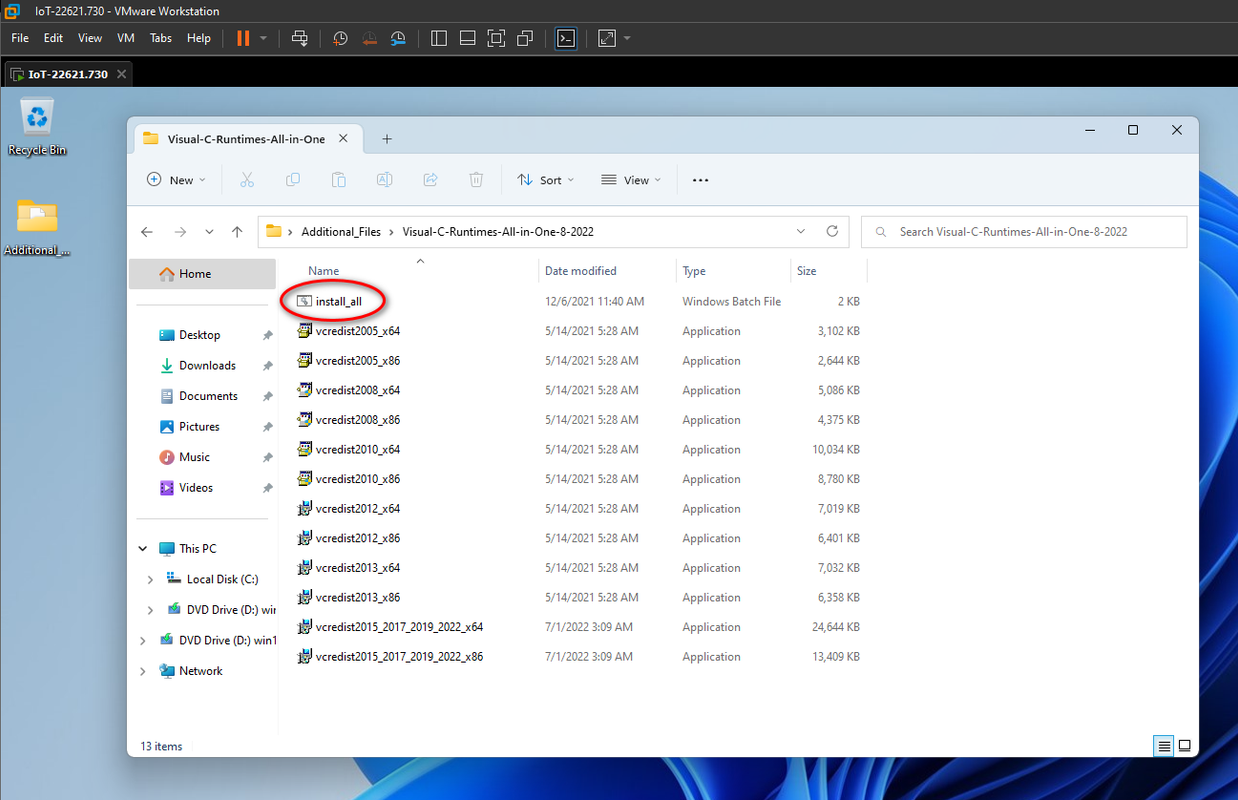
Task: Click the Copy icon in Explorer toolbar
Action: pyautogui.click(x=293, y=180)
